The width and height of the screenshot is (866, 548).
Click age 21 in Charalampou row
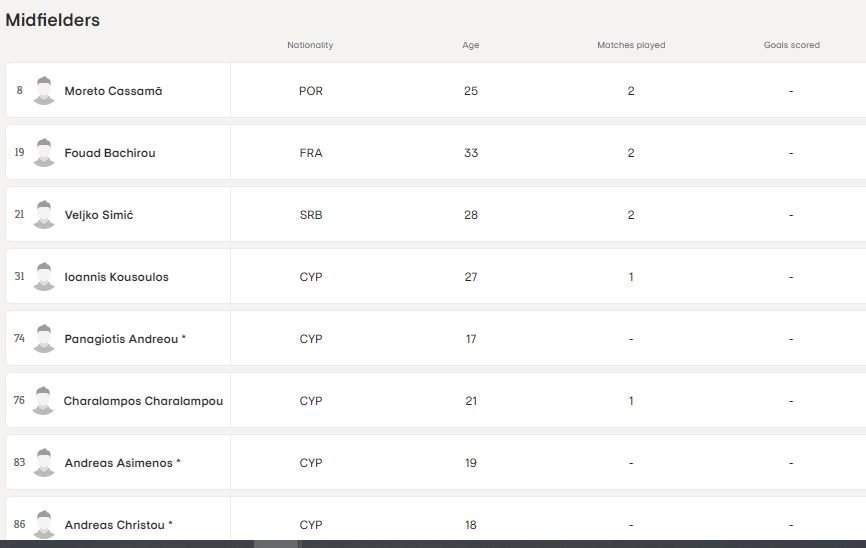[471, 401]
